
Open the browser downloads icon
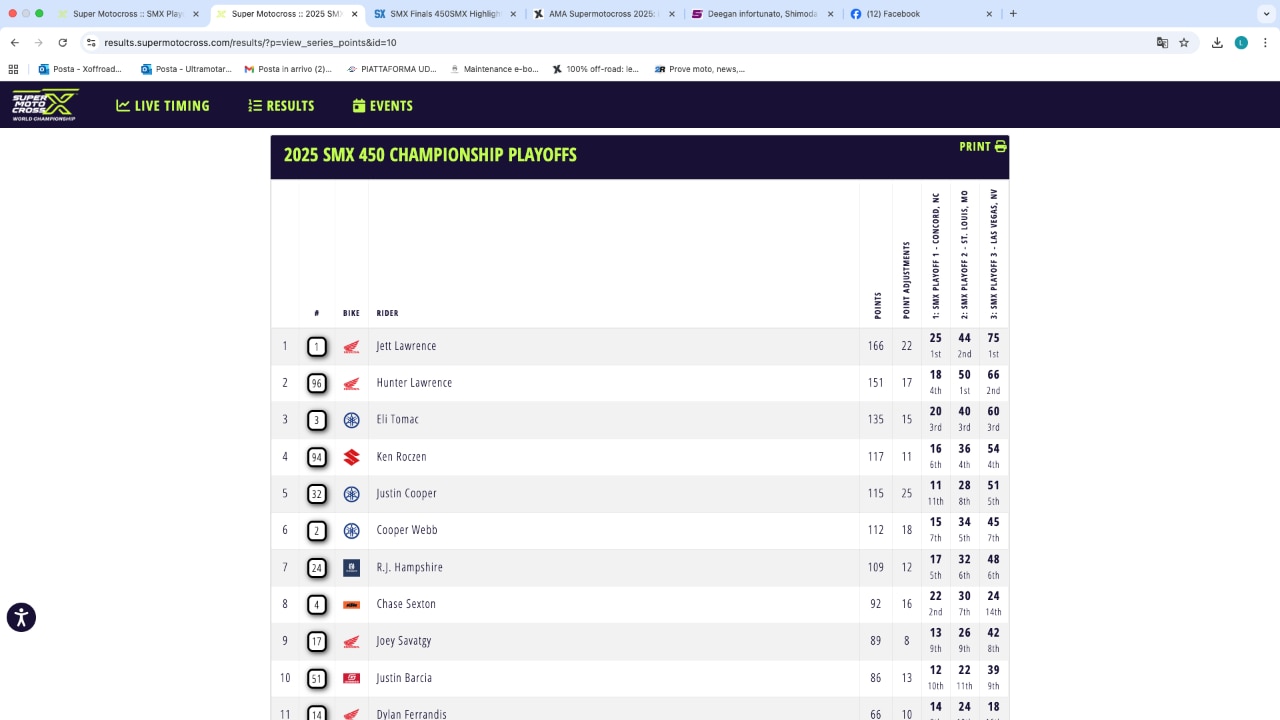tap(1217, 43)
